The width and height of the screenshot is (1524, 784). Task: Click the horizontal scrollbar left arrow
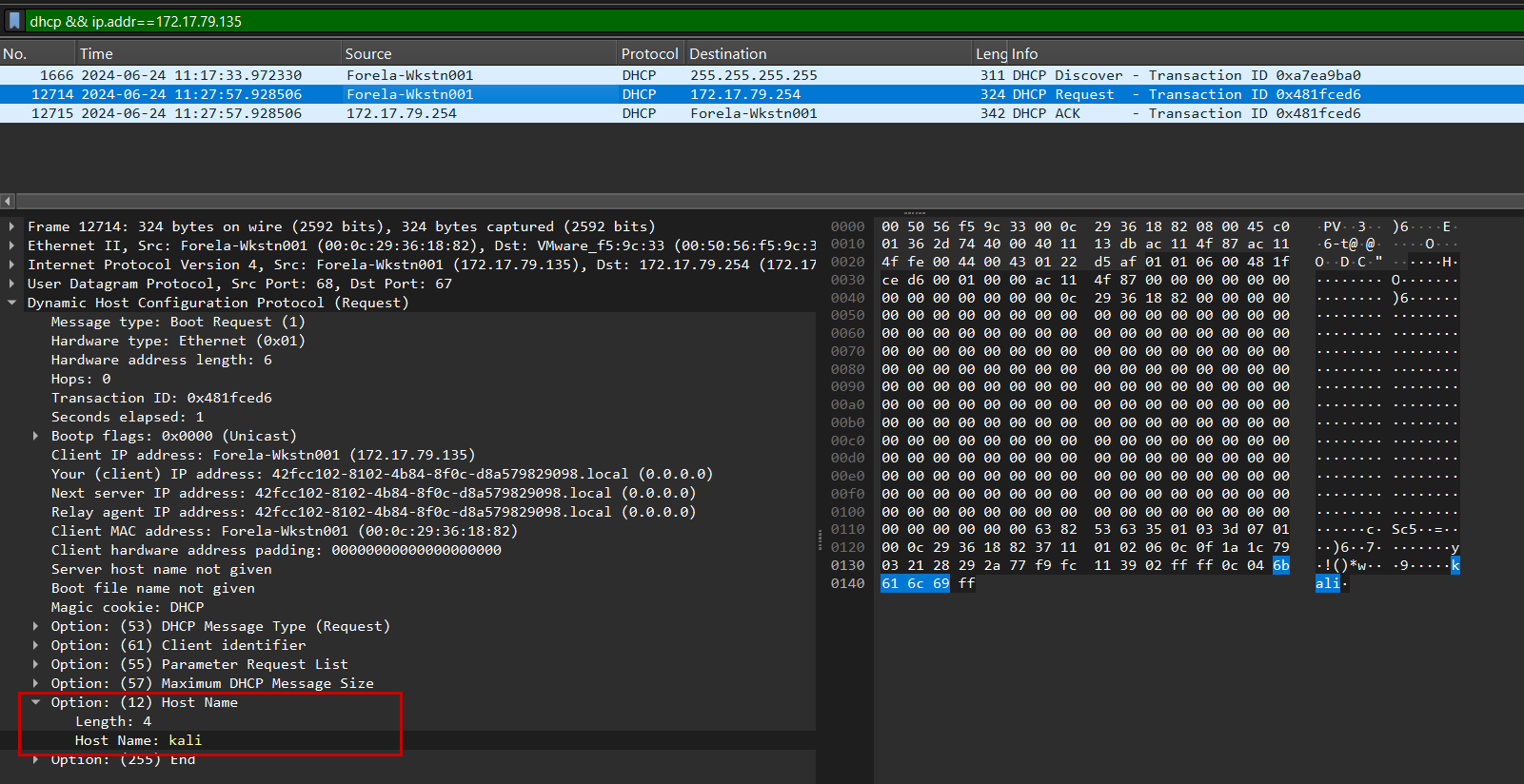click(x=8, y=201)
